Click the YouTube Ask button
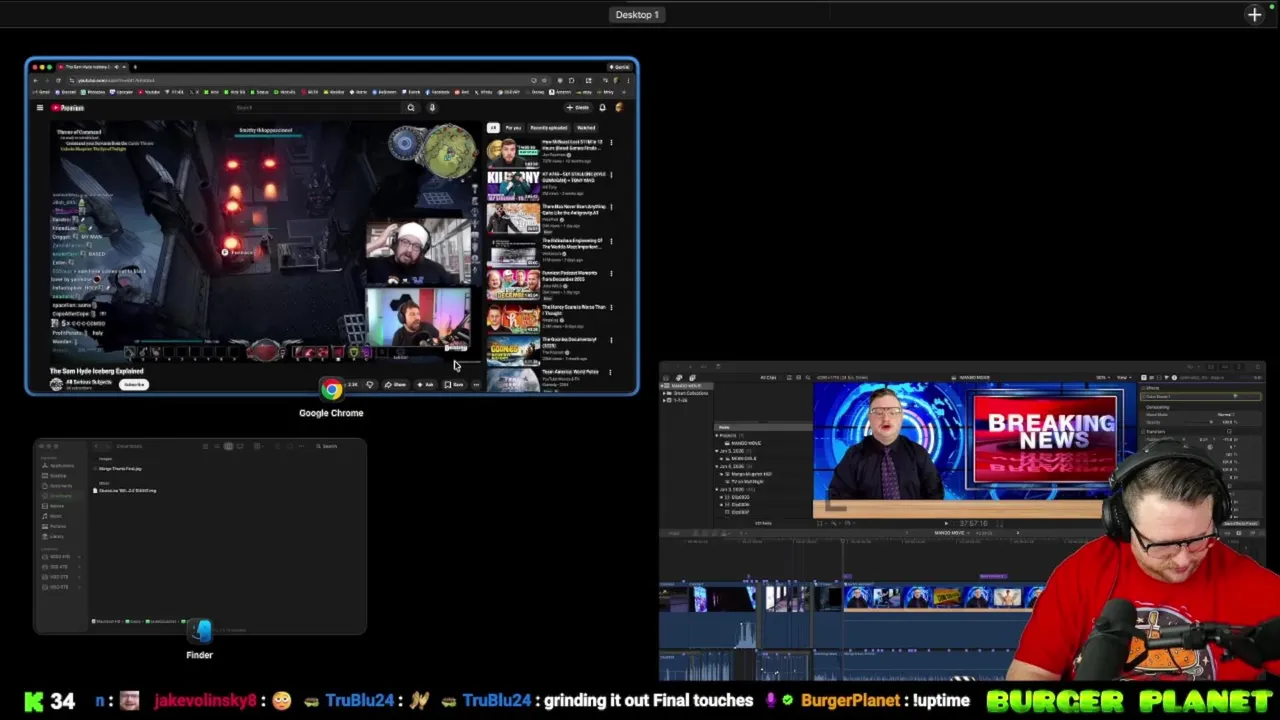 (x=426, y=385)
